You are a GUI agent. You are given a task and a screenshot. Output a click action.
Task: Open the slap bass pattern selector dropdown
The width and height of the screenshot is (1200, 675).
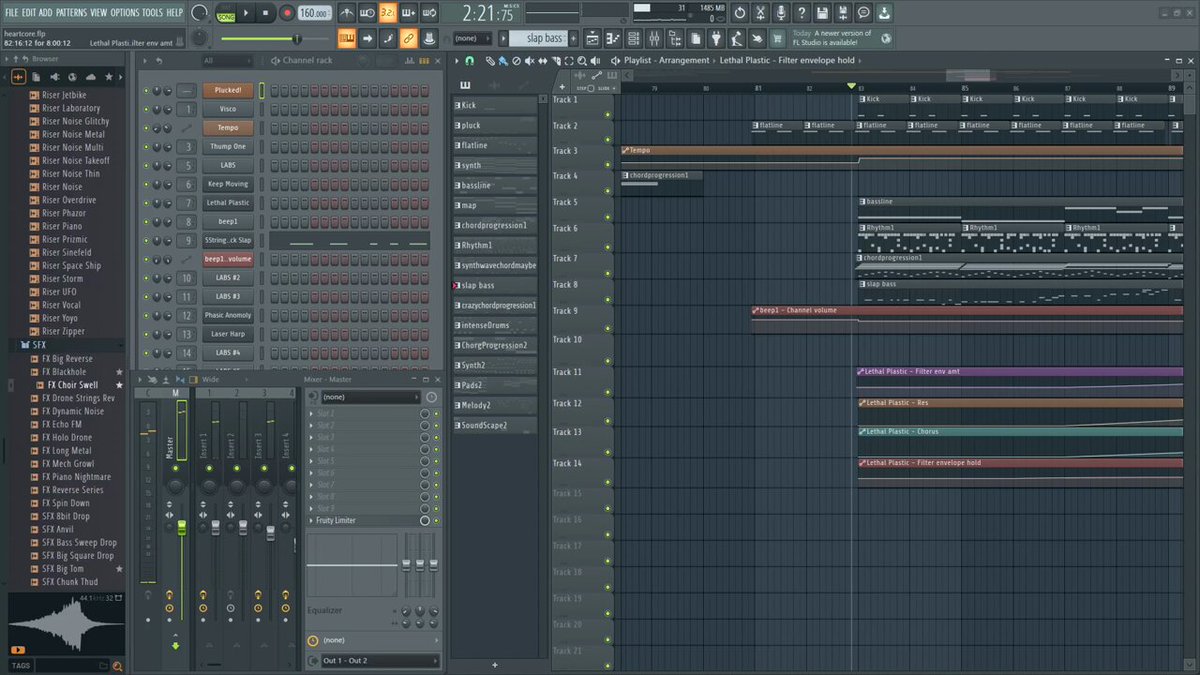coord(541,38)
